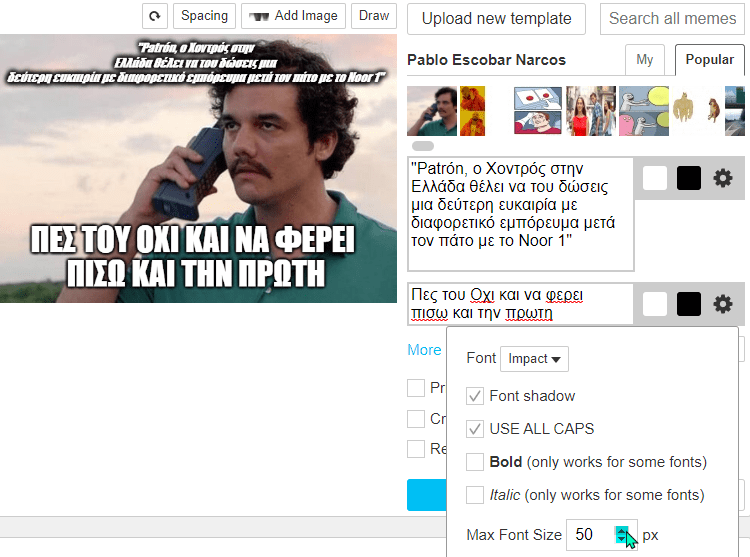Image resolution: width=750 pixels, height=557 pixels.
Task: Click the top caption on the meme image
Action: click(x=196, y=63)
